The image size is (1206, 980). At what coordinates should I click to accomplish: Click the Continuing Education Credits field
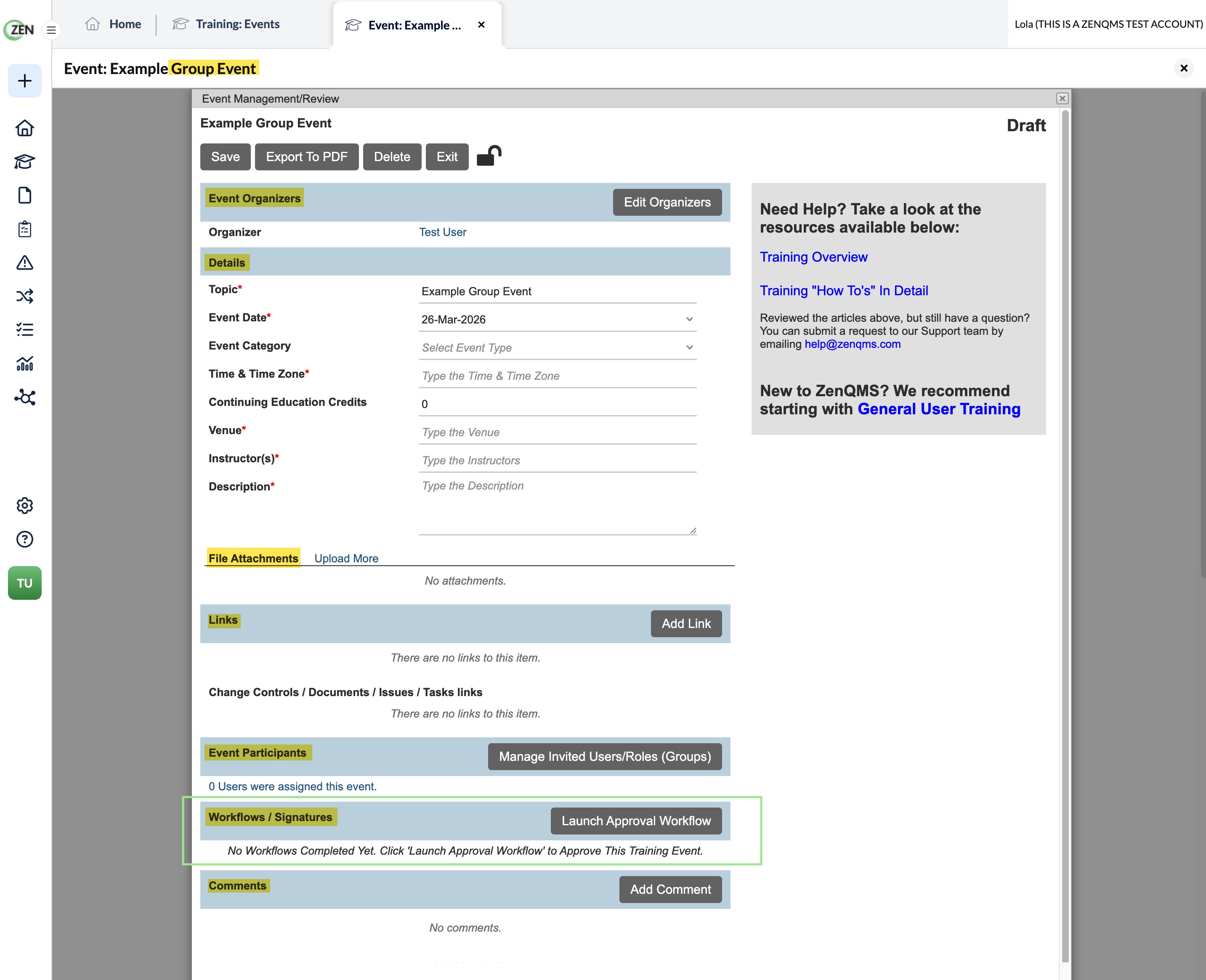[558, 404]
